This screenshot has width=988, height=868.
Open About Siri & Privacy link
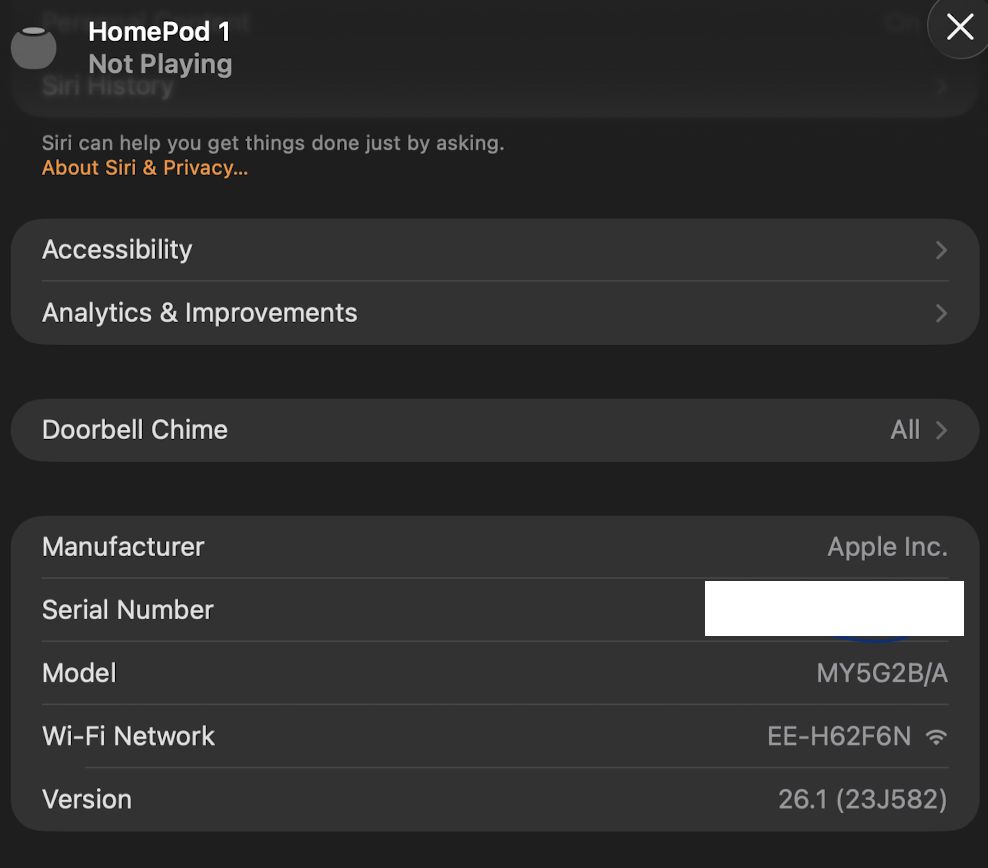coord(145,168)
